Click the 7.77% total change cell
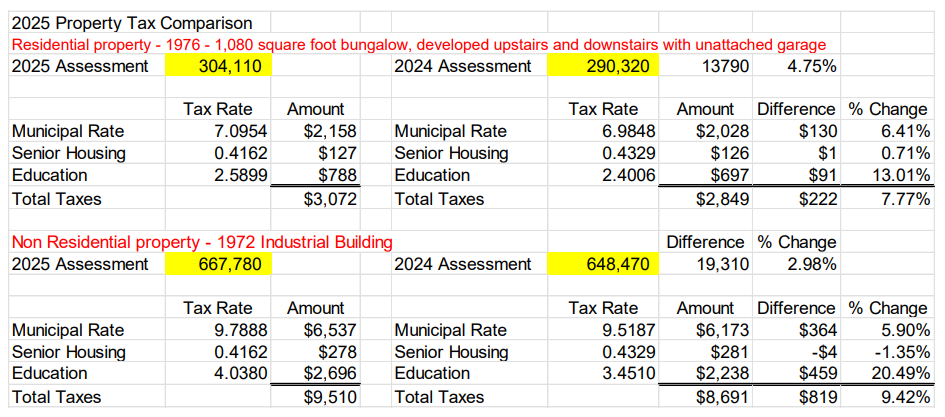 point(906,199)
